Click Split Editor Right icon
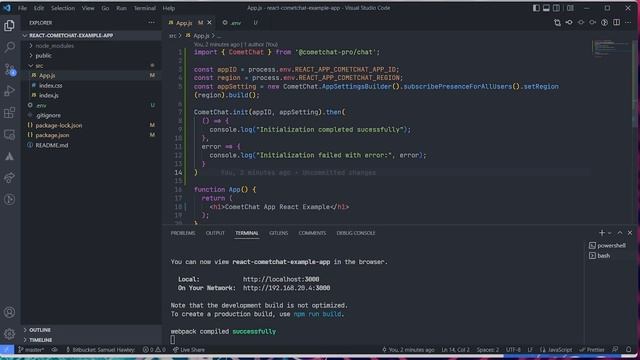 pos(616,22)
